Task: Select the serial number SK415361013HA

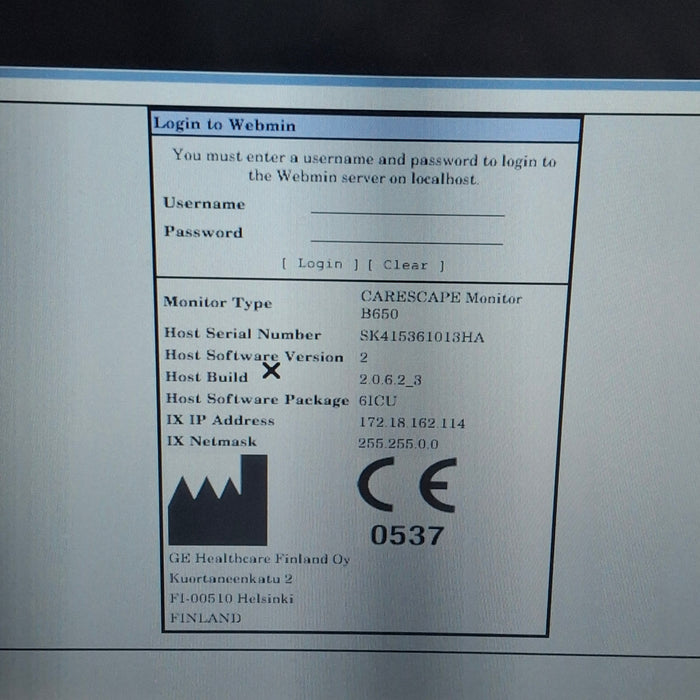Action: [421, 337]
